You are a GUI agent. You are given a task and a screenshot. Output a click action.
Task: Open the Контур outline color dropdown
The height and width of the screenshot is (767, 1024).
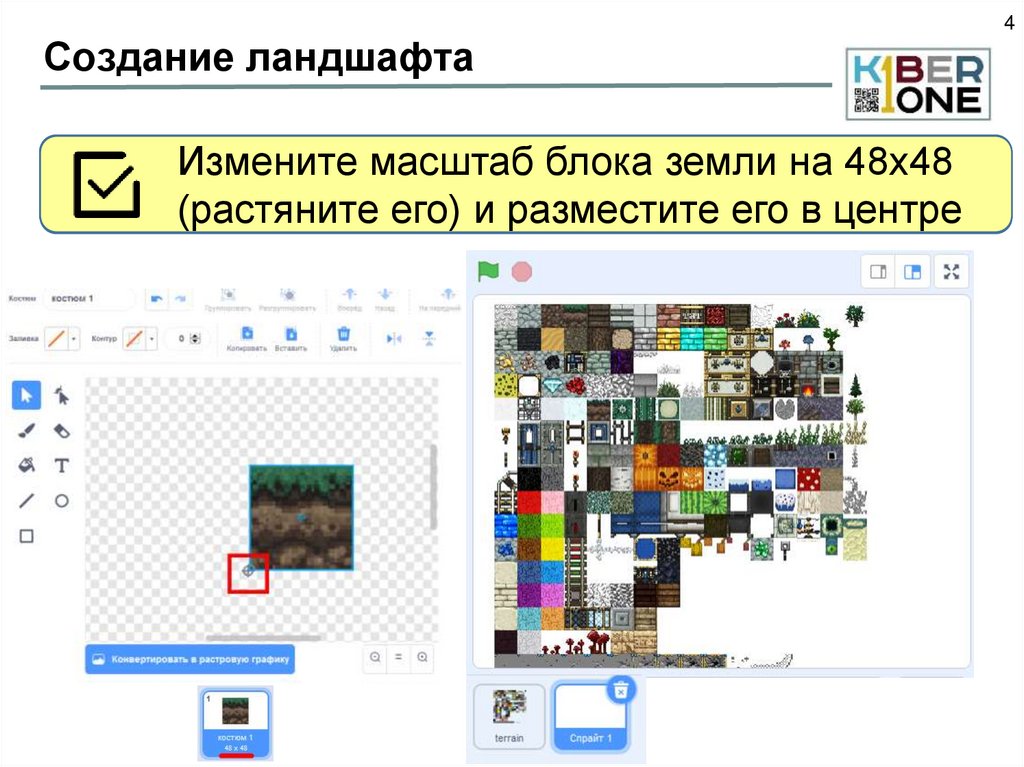(x=152, y=338)
